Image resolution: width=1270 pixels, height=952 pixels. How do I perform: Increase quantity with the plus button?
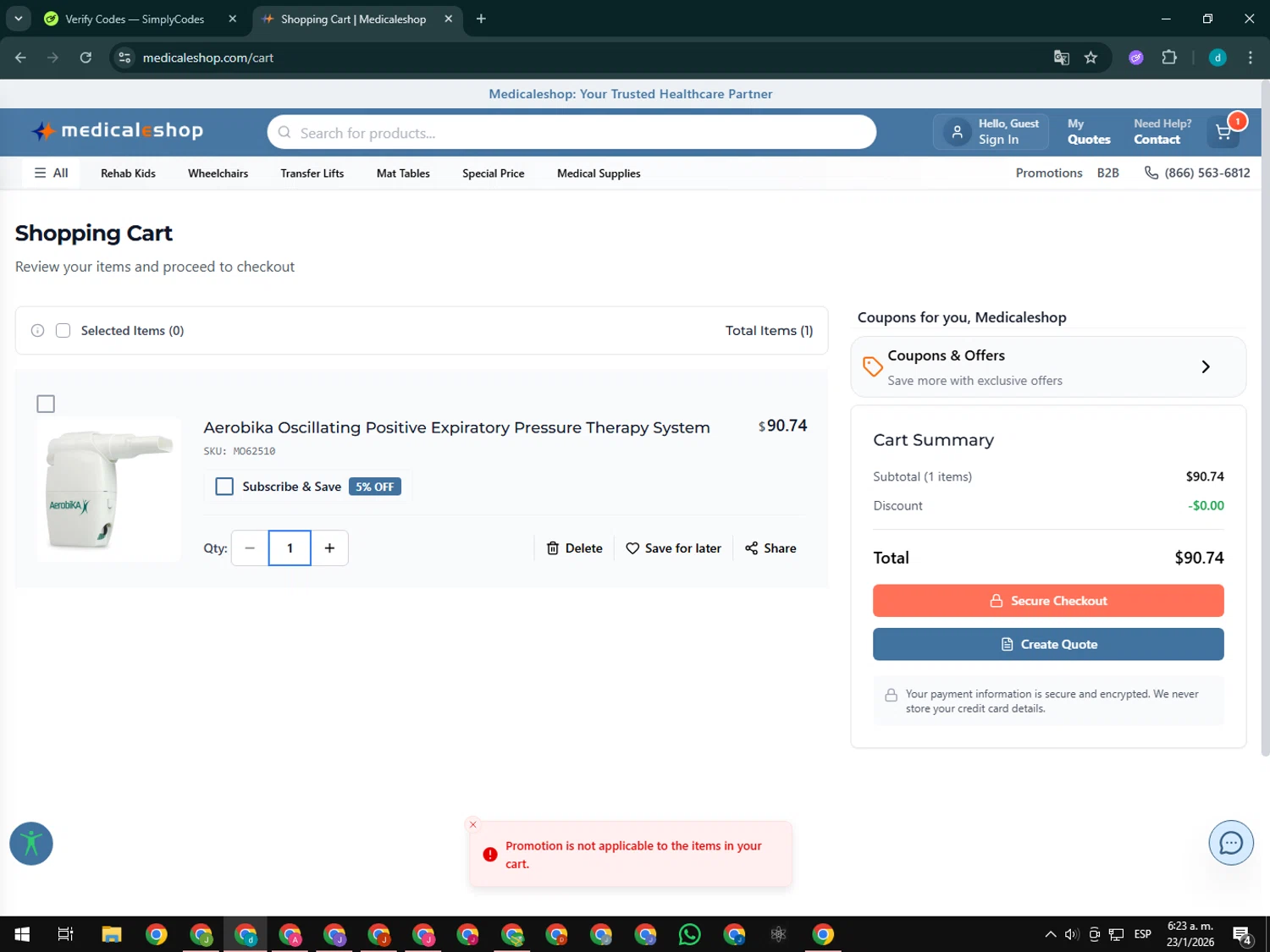(x=329, y=548)
